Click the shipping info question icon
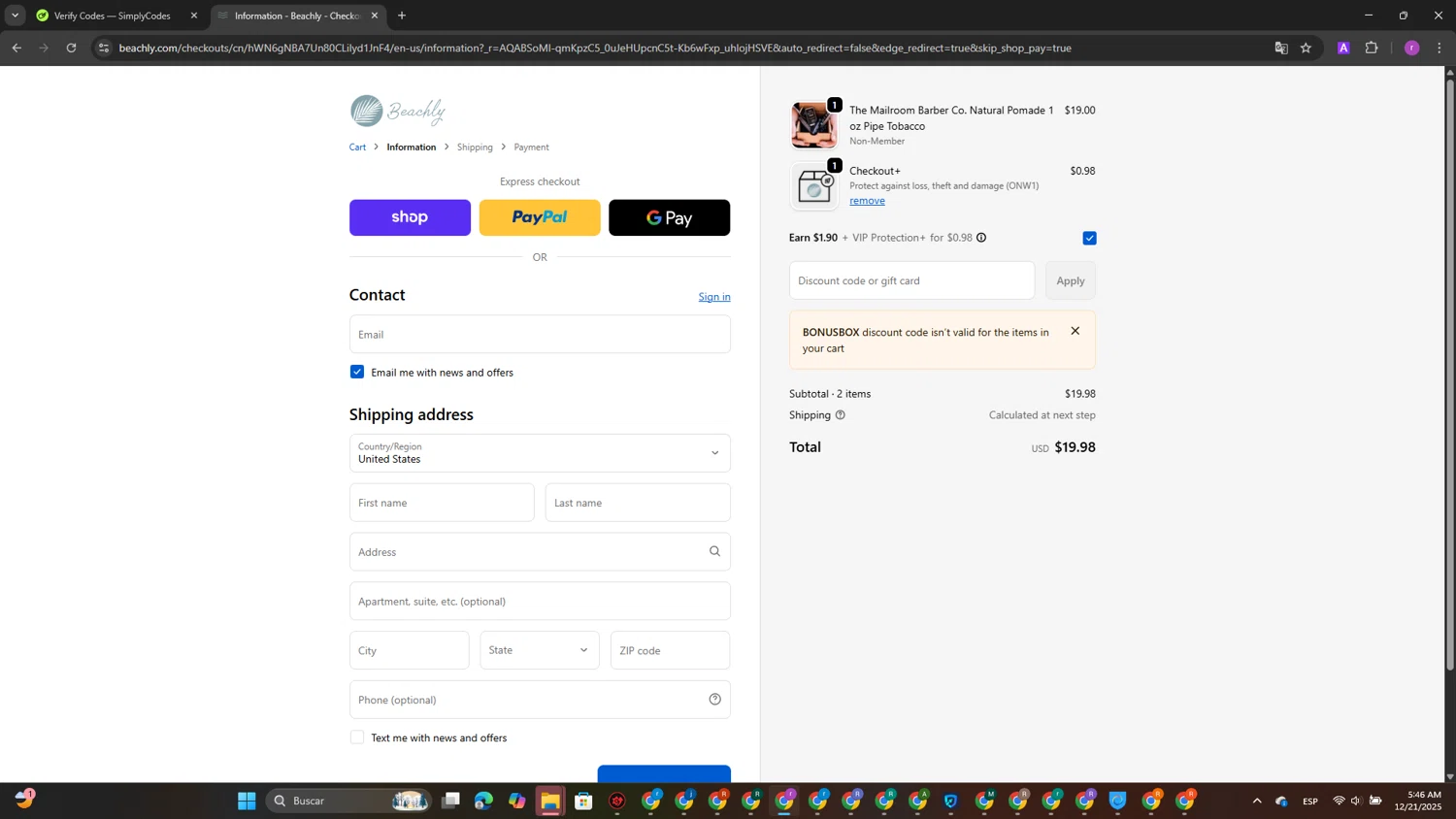The image size is (1456, 819). (841, 415)
